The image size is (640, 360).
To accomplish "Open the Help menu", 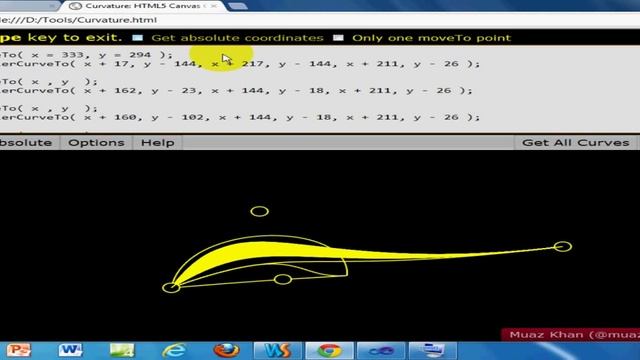I will [x=158, y=142].
